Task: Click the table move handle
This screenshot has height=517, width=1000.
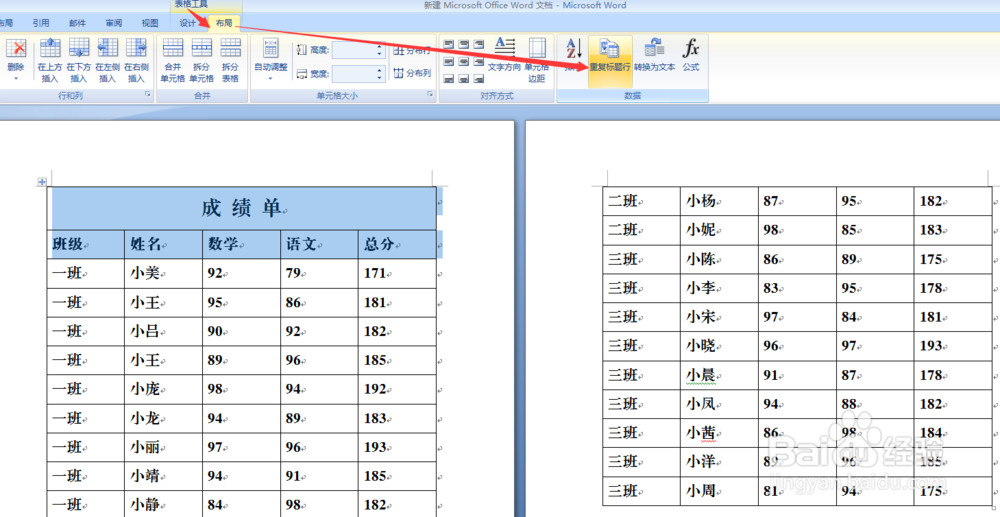Action: click(43, 182)
